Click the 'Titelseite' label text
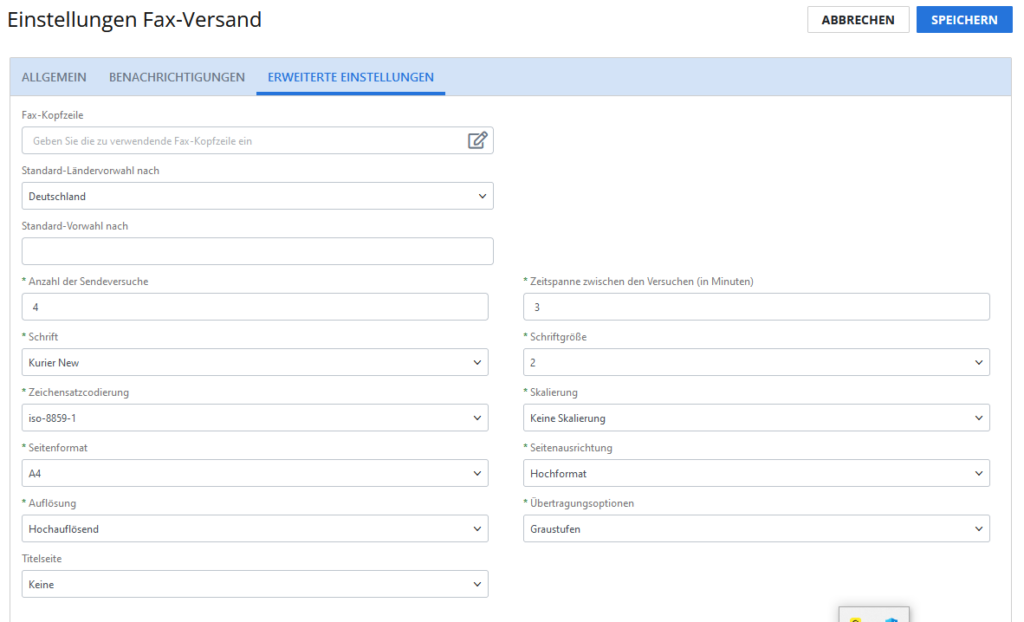The image size is (1024, 622). tap(42, 559)
